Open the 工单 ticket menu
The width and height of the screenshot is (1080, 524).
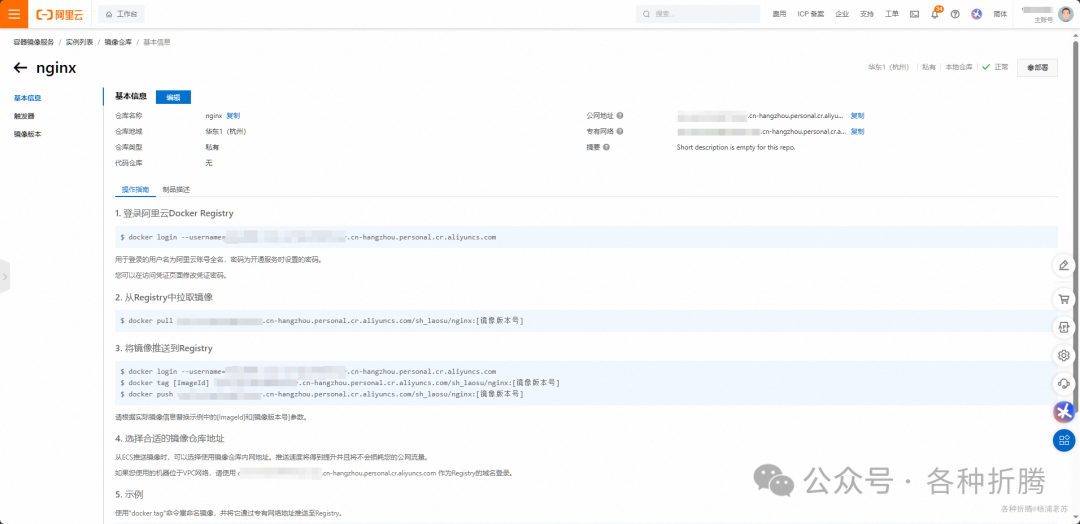[x=891, y=14]
